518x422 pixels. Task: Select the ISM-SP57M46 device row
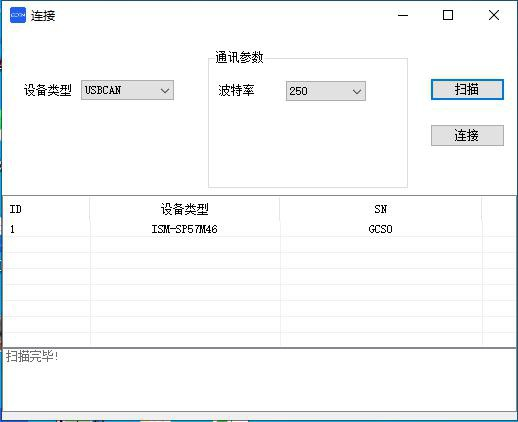(x=259, y=229)
